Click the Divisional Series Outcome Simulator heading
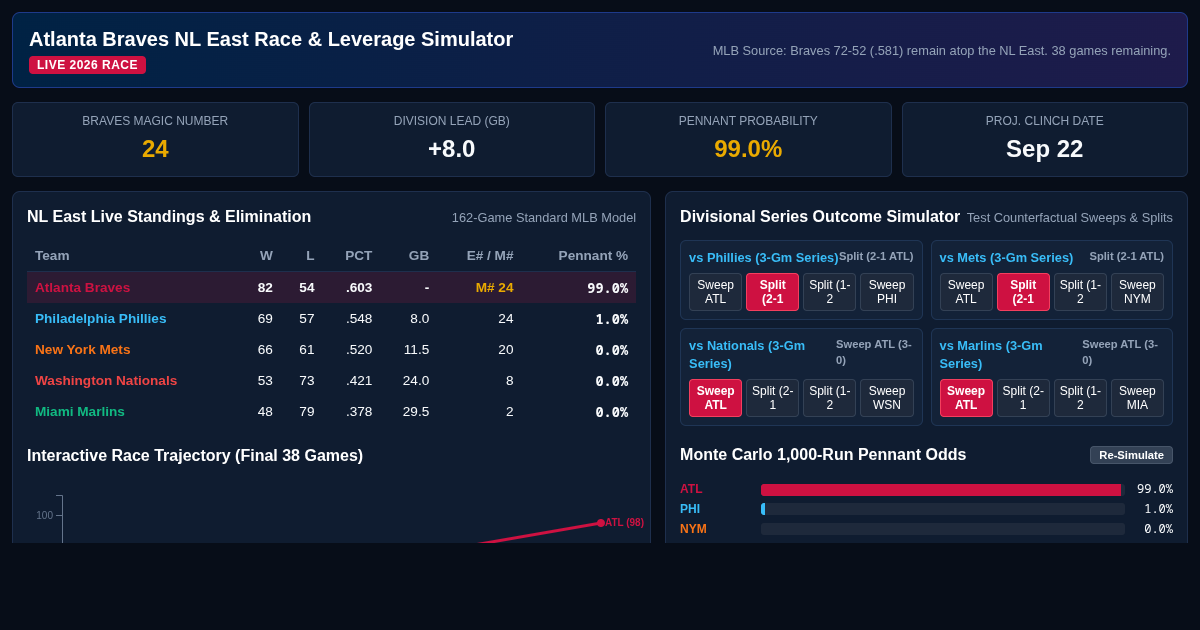1200x630 pixels. point(820,217)
